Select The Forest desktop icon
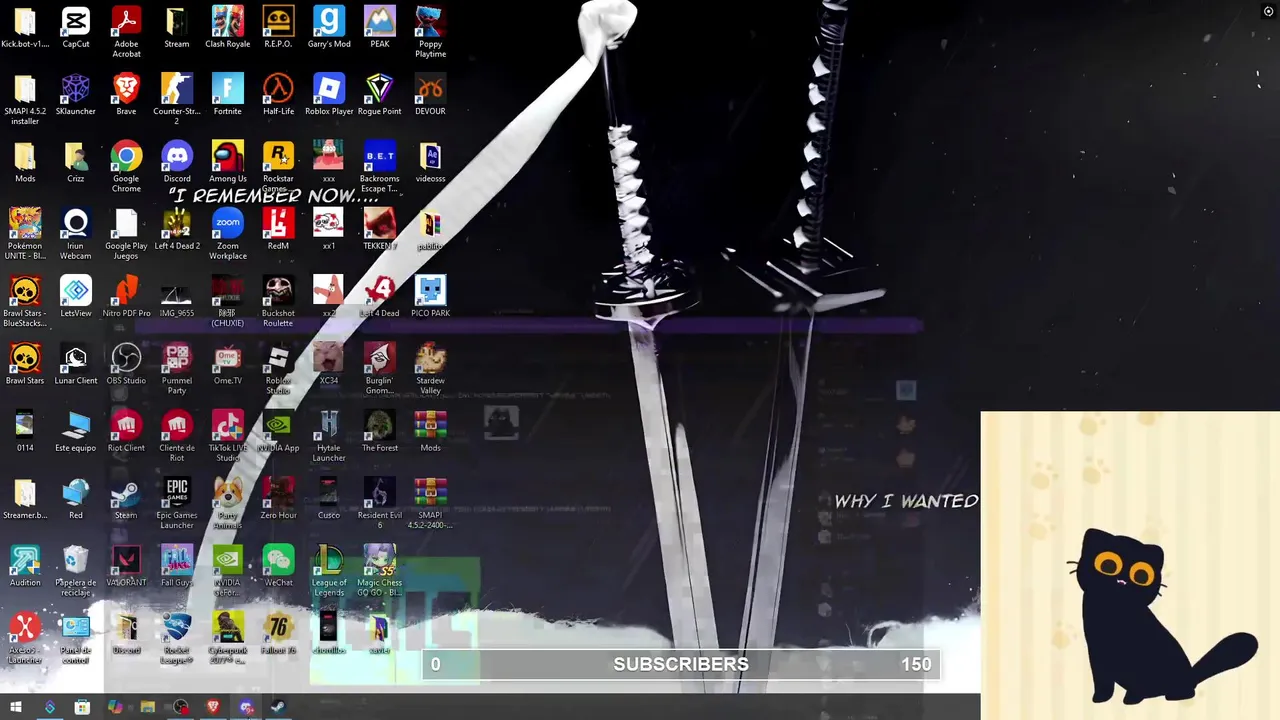This screenshot has width=1280, height=720. point(380,430)
